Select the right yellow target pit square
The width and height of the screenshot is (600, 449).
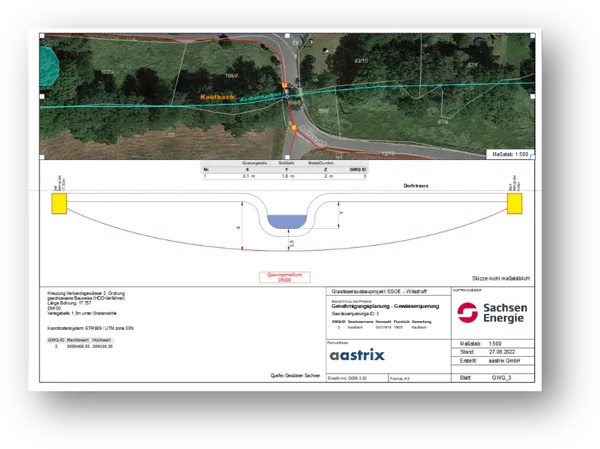click(x=515, y=203)
